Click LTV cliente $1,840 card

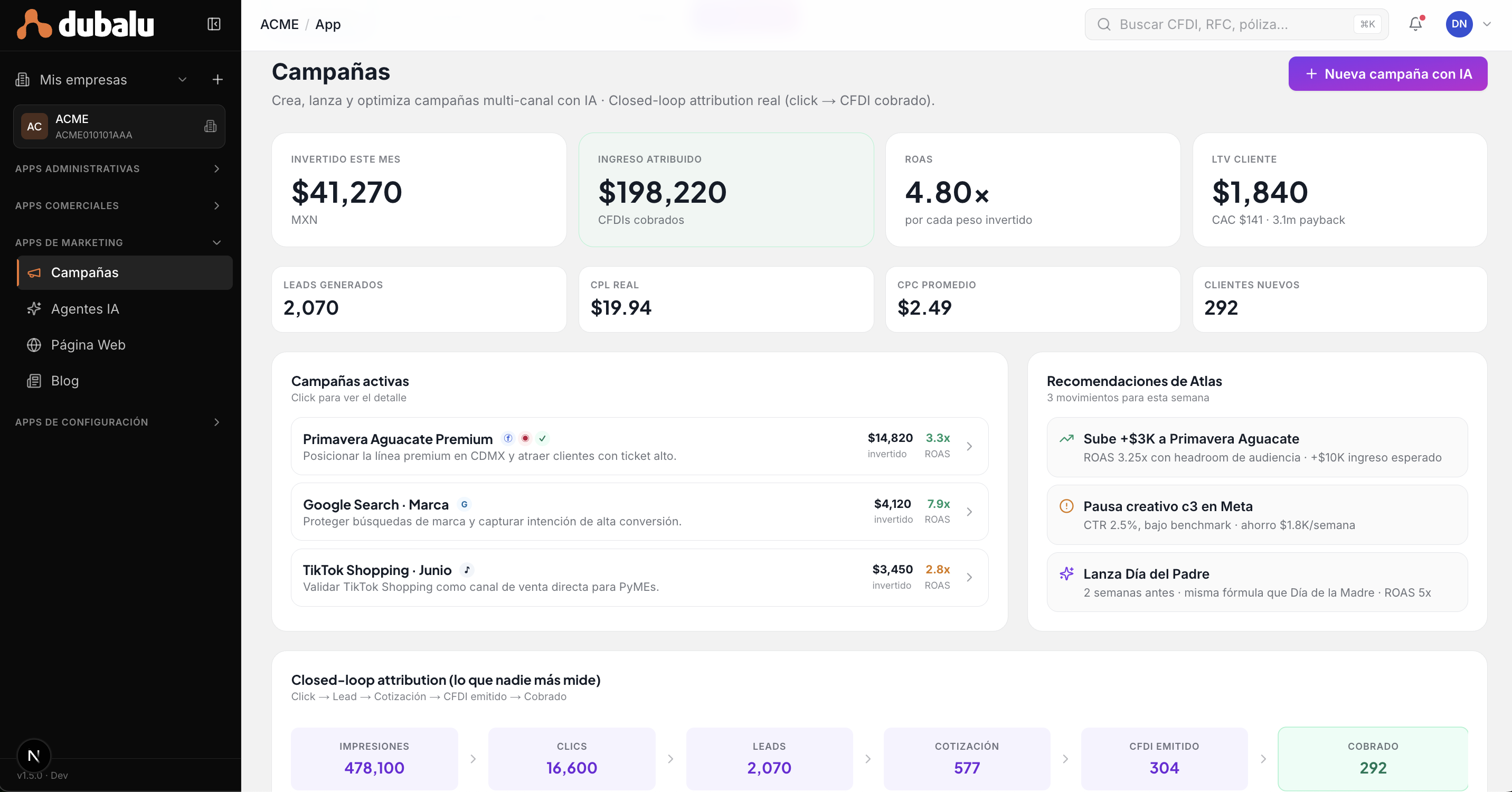[1339, 190]
